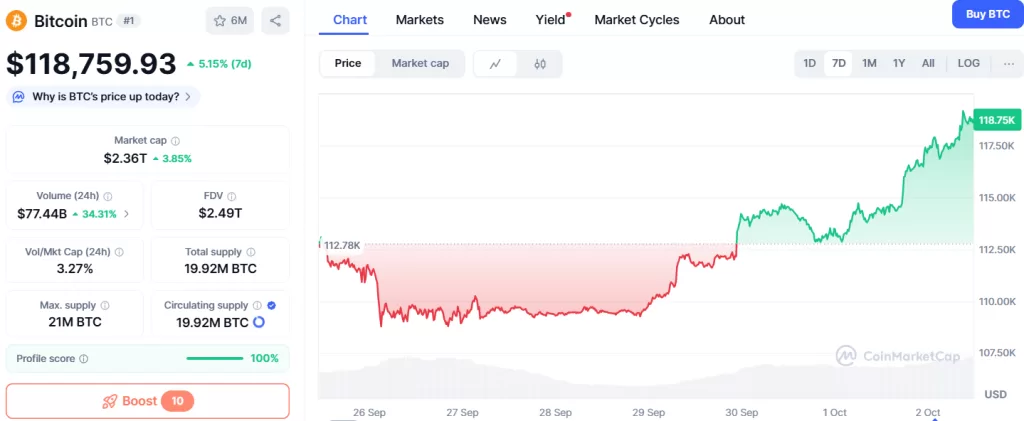Screen dimensions: 1024x421
Task: Switch to the Markets tab
Action: tap(420, 19)
